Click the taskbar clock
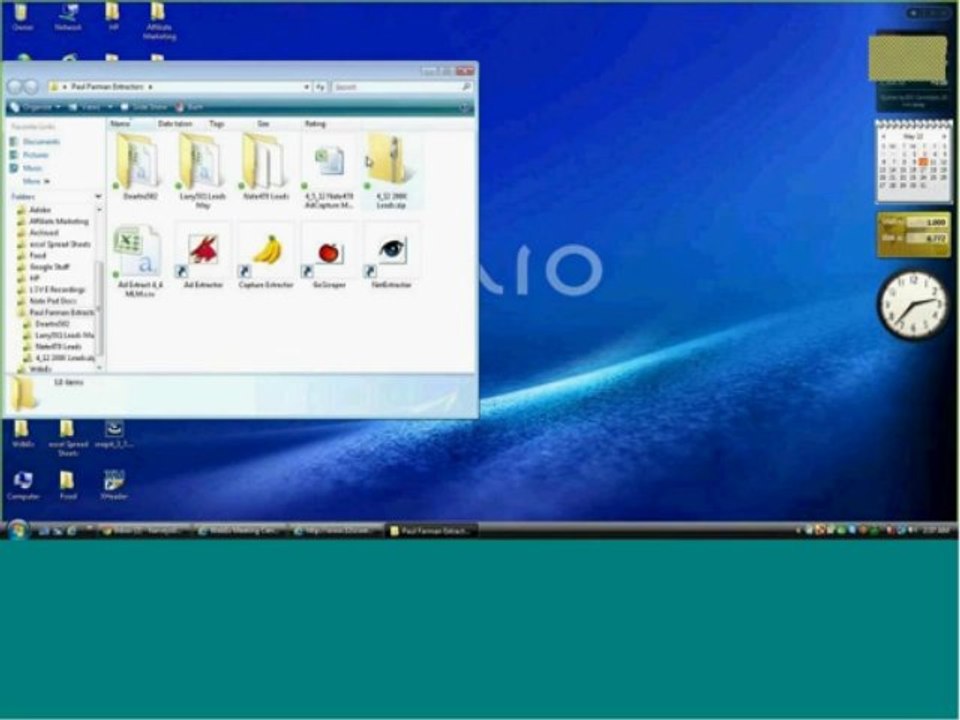 (936, 530)
